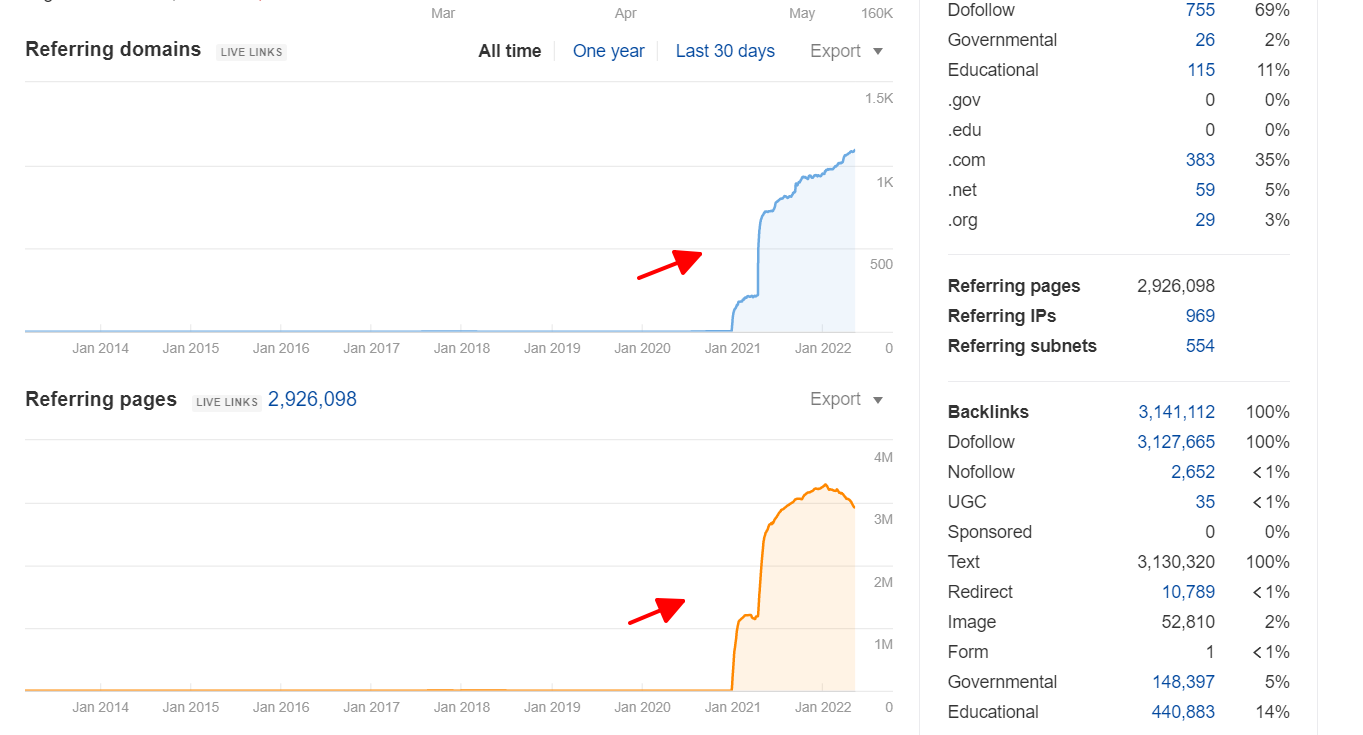
Task: Open Export dropdown for Referring pages
Action: (x=846, y=399)
